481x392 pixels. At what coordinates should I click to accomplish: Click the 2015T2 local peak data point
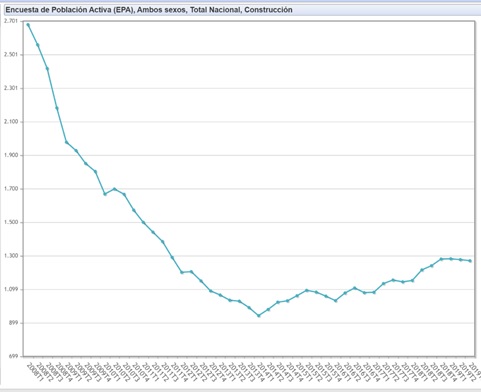307,290
